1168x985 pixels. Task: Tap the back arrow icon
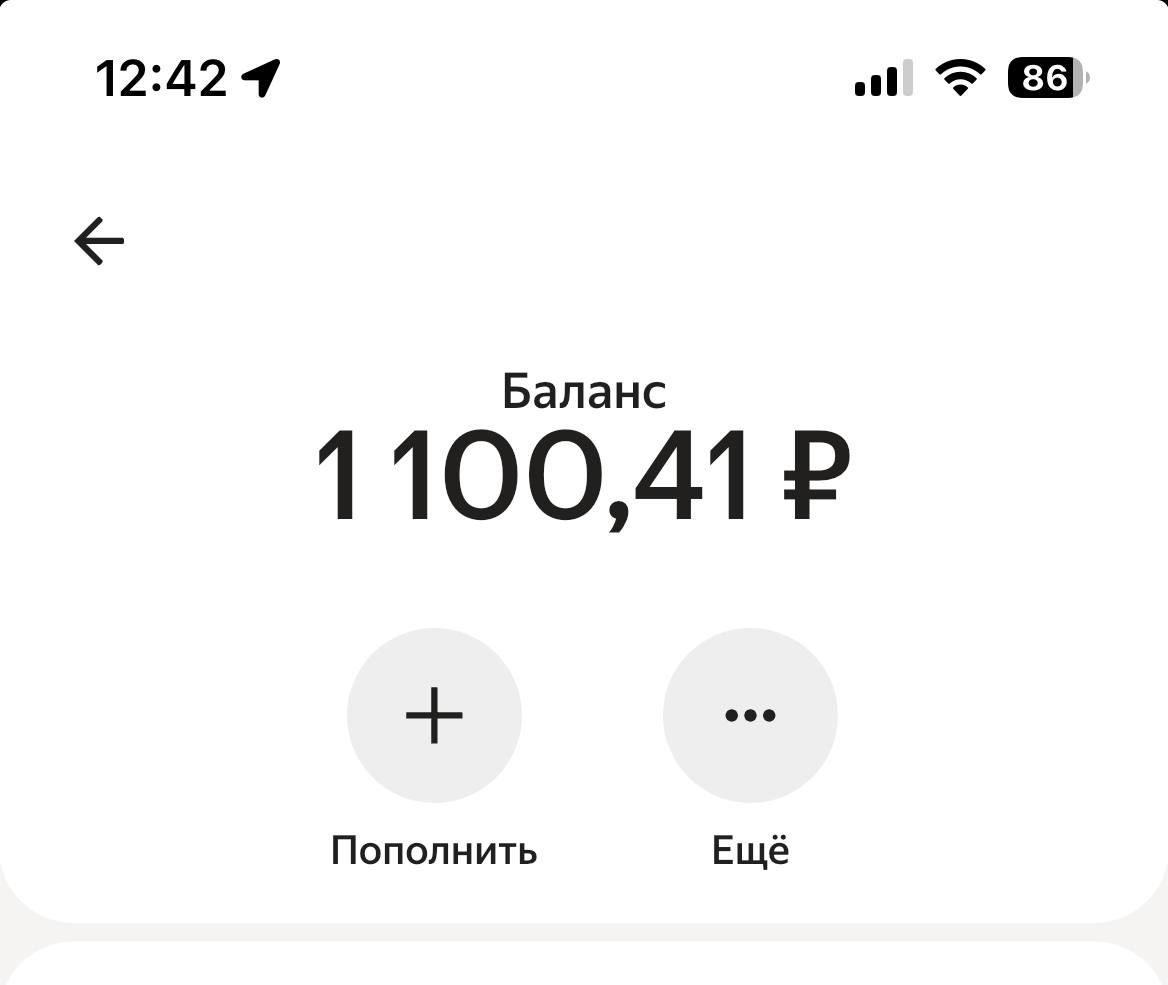(99, 241)
